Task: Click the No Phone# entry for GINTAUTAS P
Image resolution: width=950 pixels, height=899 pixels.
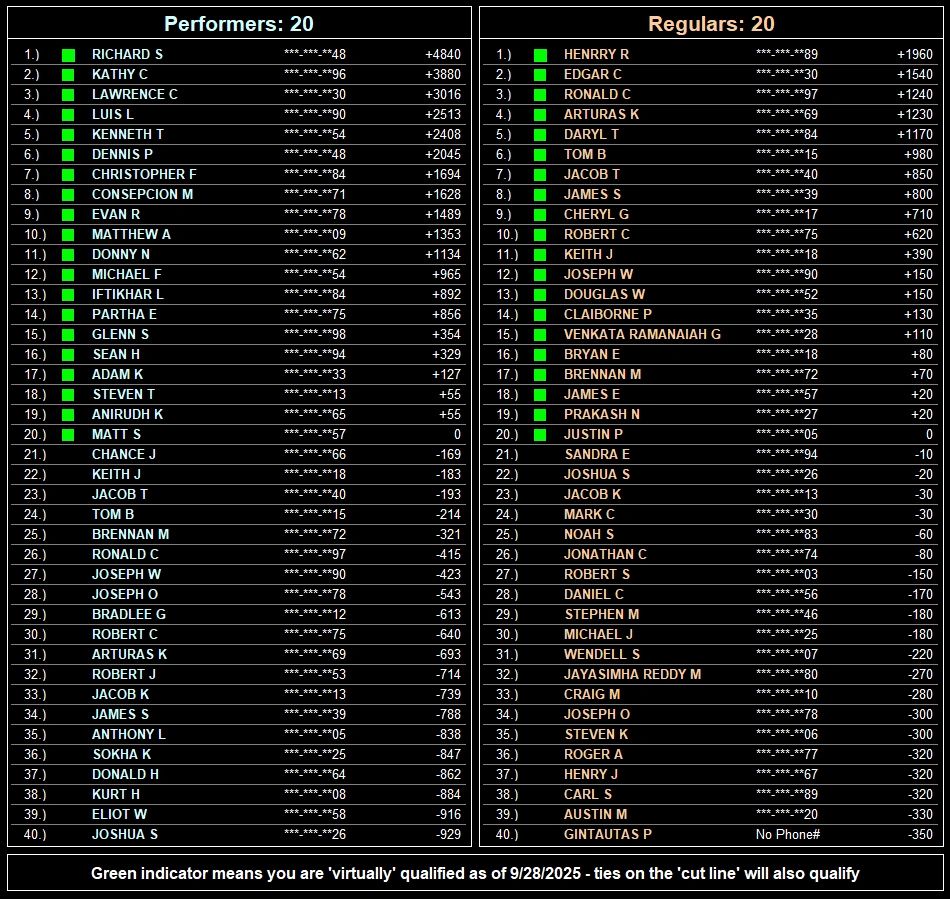Action: click(788, 835)
